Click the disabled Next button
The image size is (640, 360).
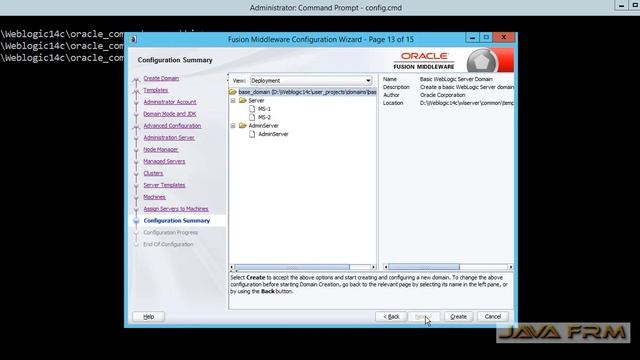[x=424, y=317]
